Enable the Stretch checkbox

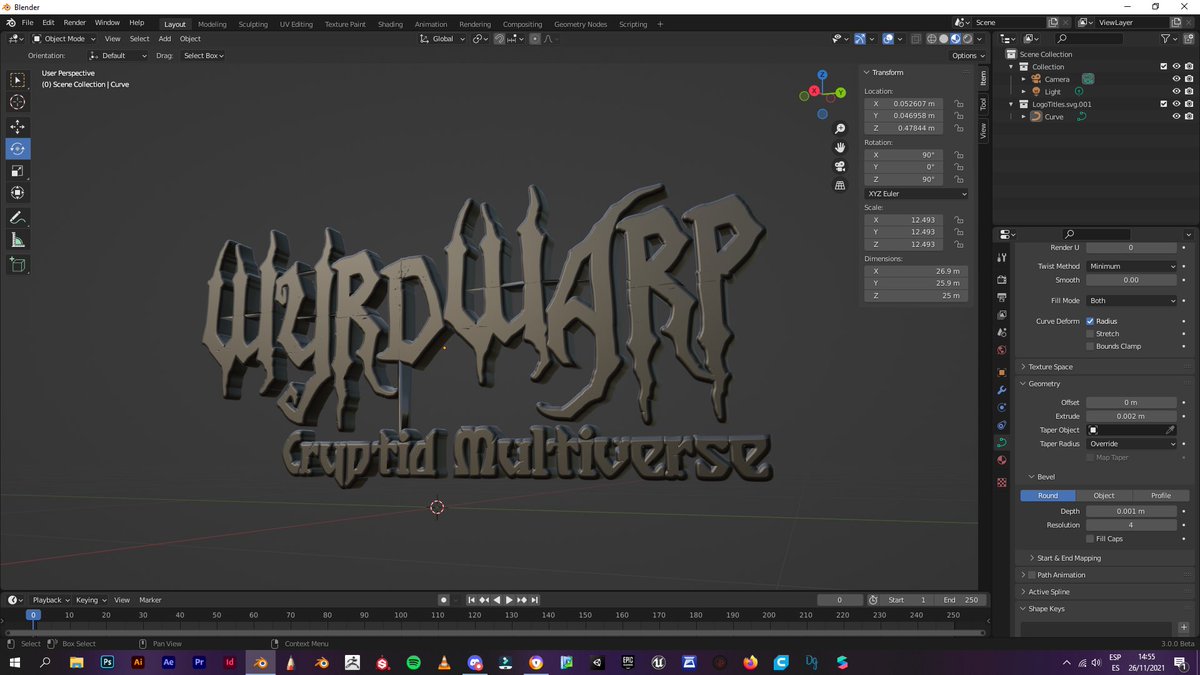pos(1090,334)
